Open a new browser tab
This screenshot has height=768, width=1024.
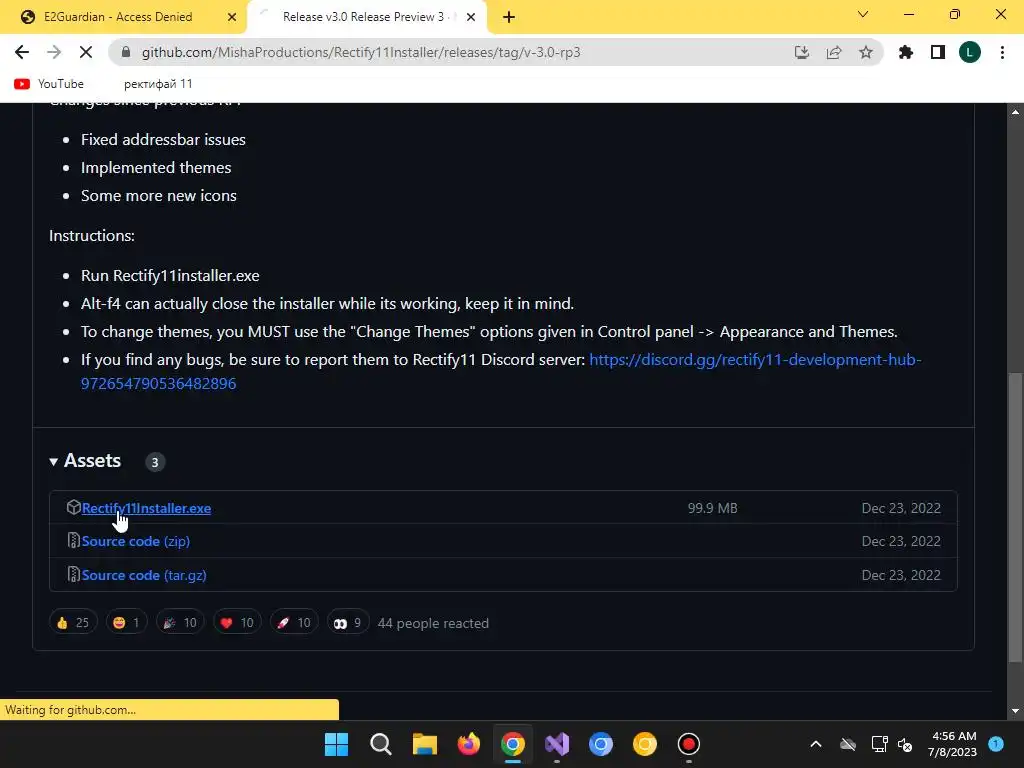pyautogui.click(x=509, y=17)
